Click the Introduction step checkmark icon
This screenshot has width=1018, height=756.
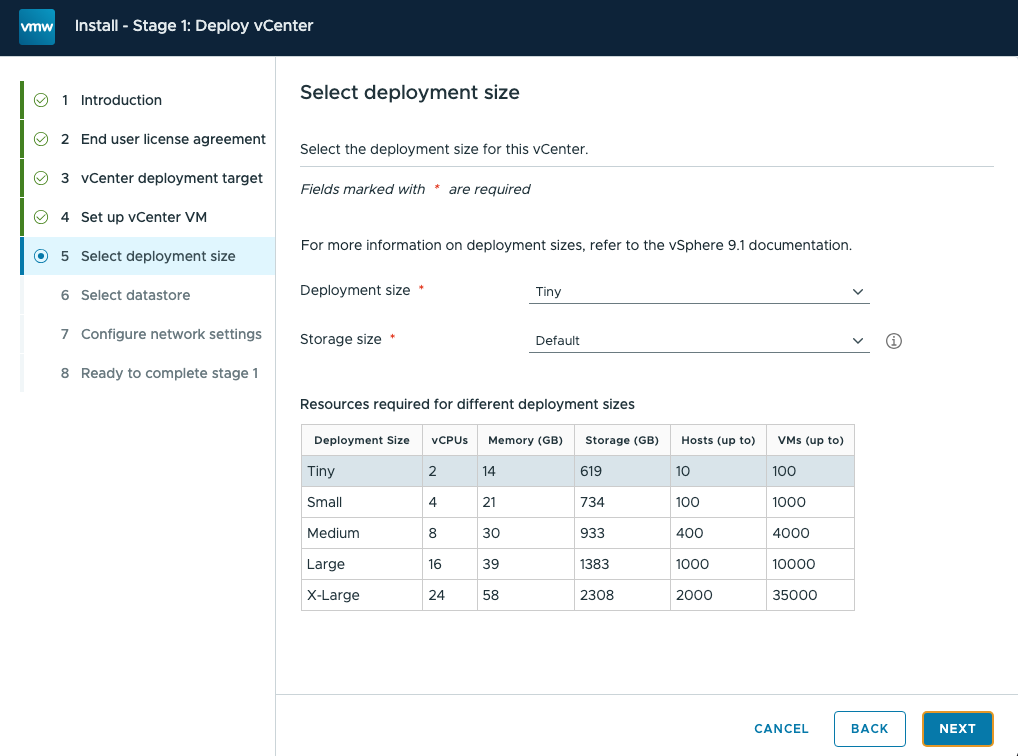coord(41,100)
